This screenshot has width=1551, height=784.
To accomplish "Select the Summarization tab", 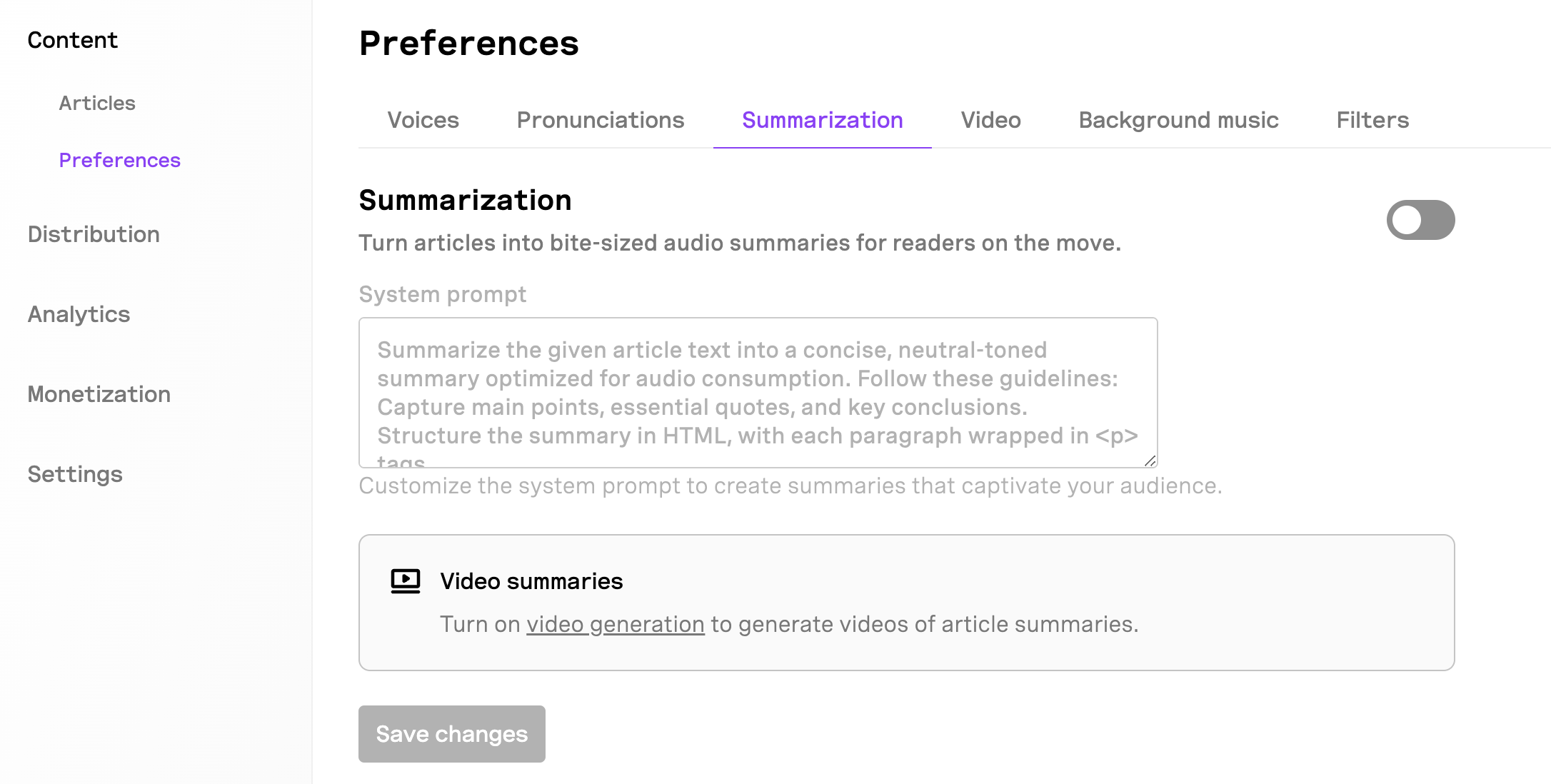I will (822, 120).
